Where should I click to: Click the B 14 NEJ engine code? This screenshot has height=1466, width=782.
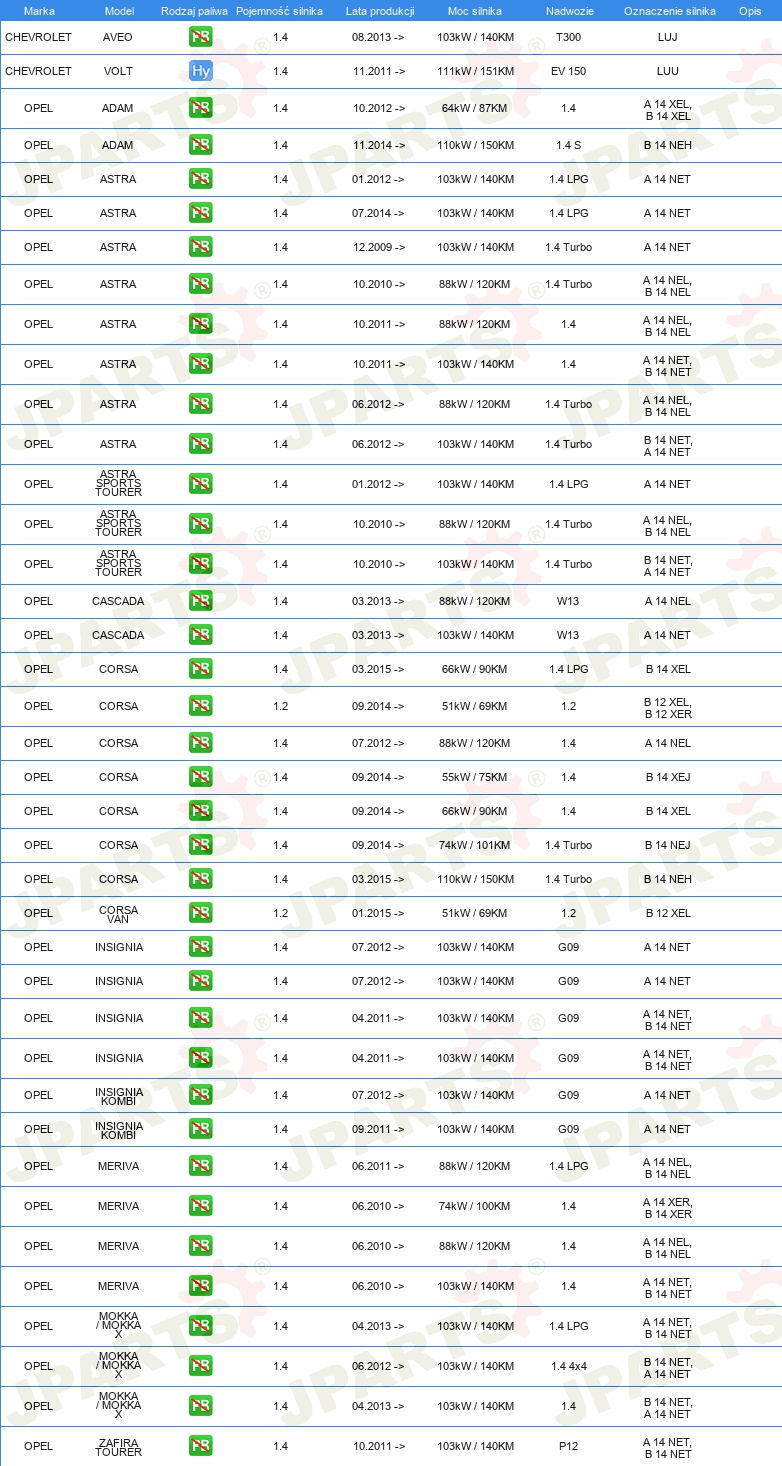point(668,845)
